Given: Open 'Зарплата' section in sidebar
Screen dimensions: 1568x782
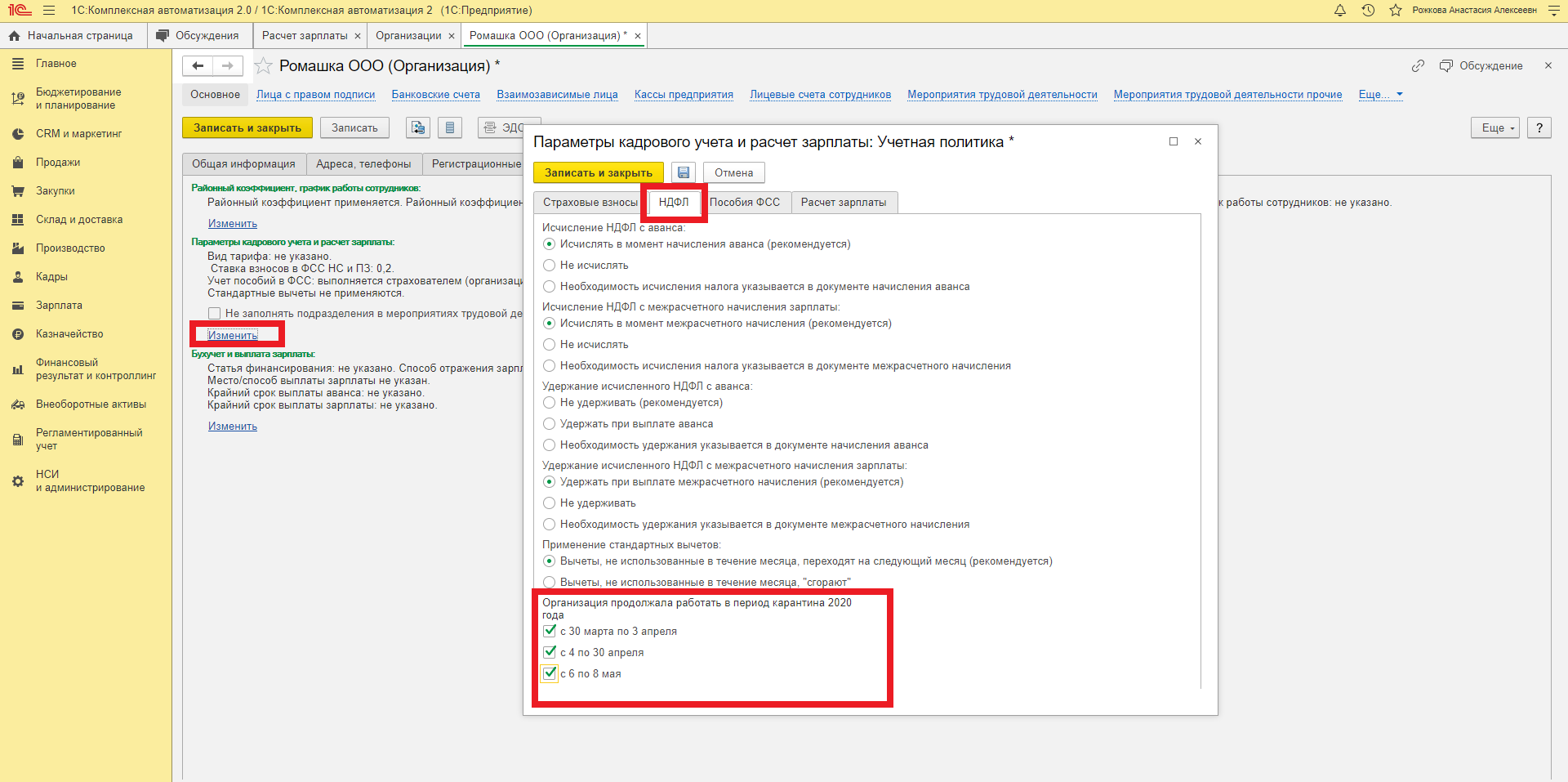Looking at the screenshot, I should pyautogui.click(x=59, y=306).
